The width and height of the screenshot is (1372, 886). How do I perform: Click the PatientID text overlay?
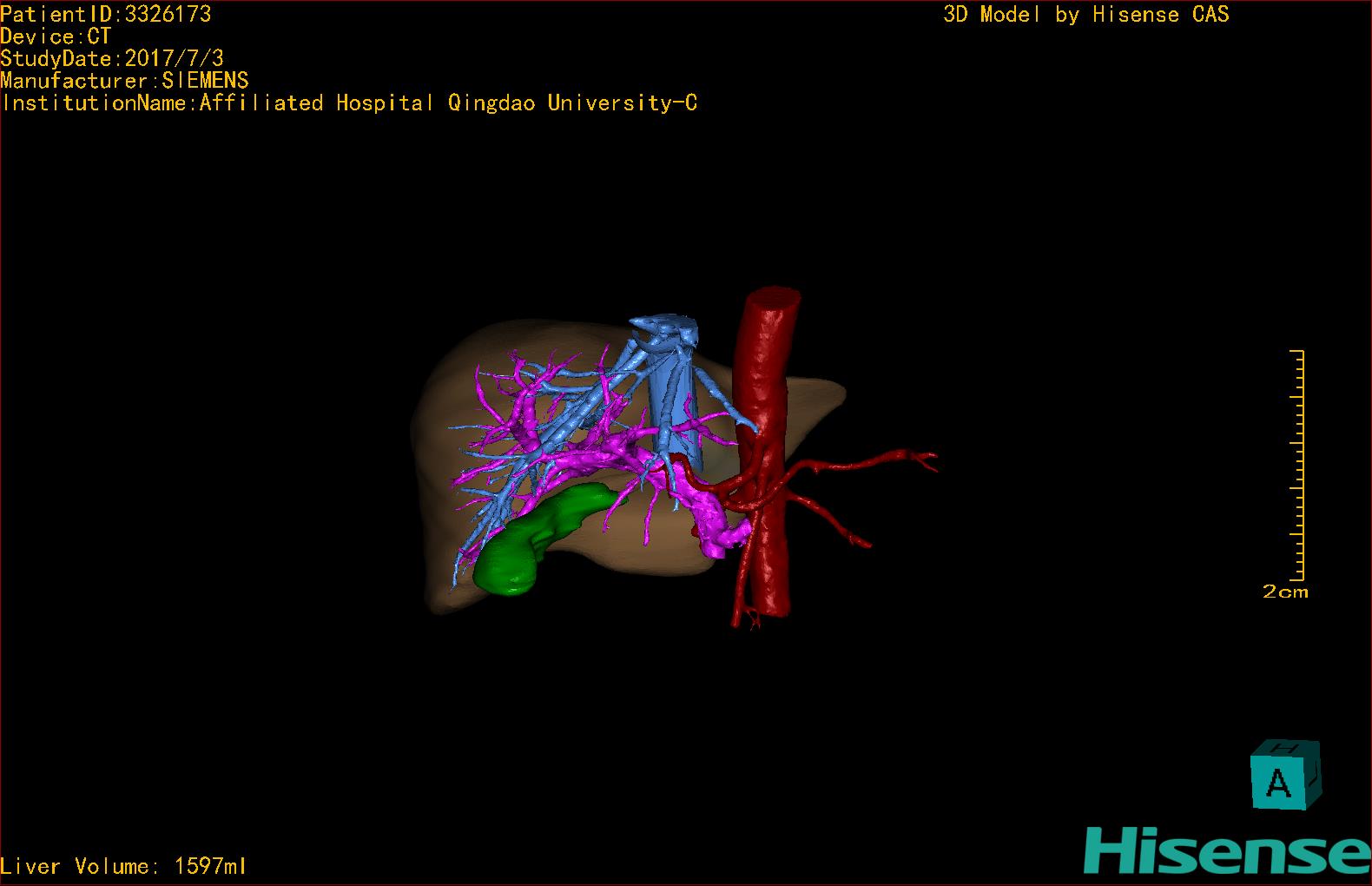(x=105, y=14)
